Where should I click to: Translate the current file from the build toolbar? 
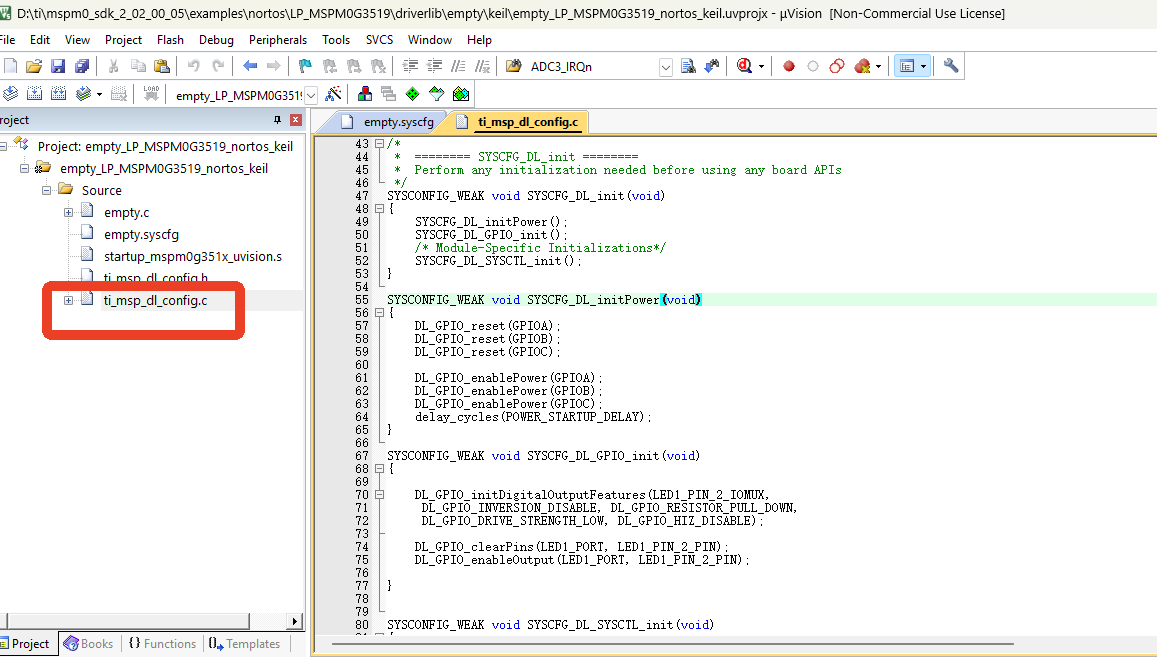click(x=10, y=94)
